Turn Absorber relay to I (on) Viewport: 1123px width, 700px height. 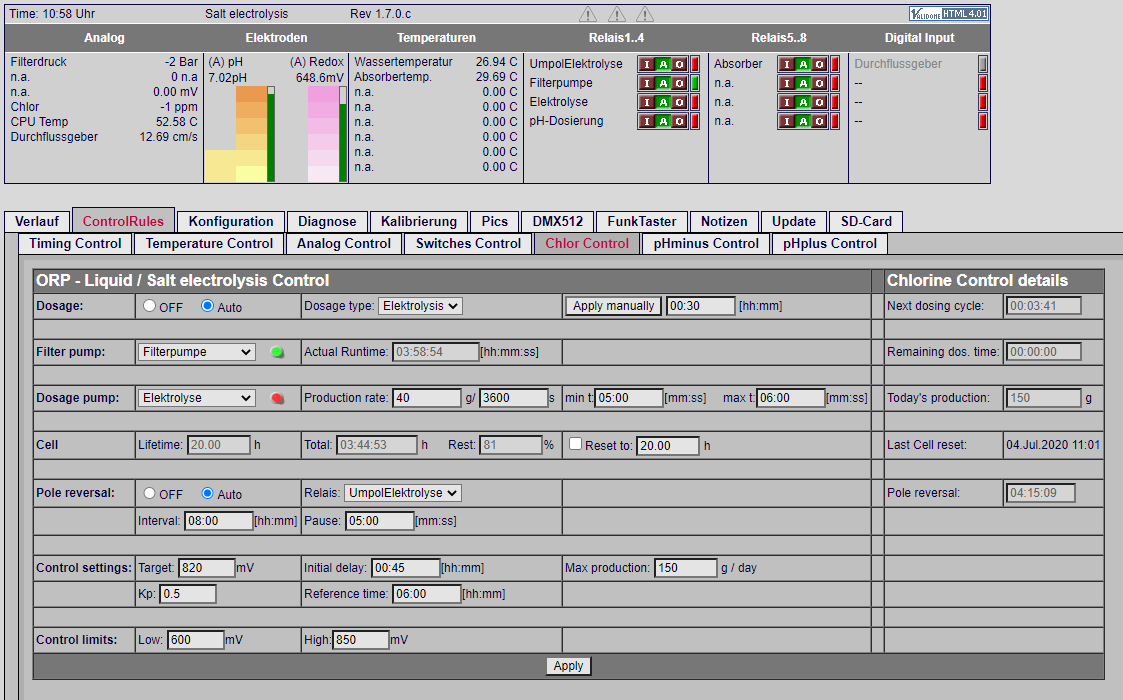[787, 64]
